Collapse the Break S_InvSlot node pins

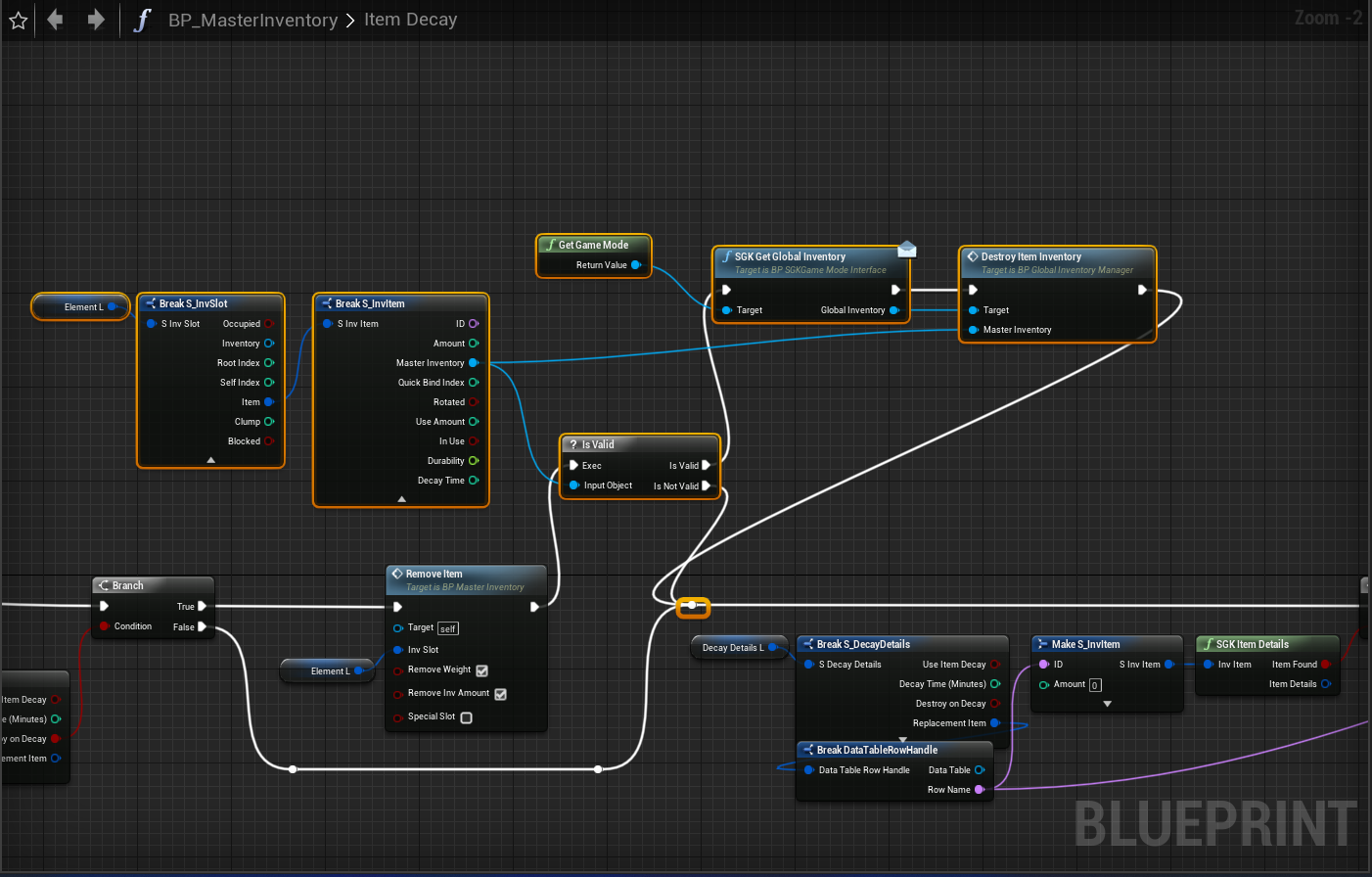click(x=210, y=460)
